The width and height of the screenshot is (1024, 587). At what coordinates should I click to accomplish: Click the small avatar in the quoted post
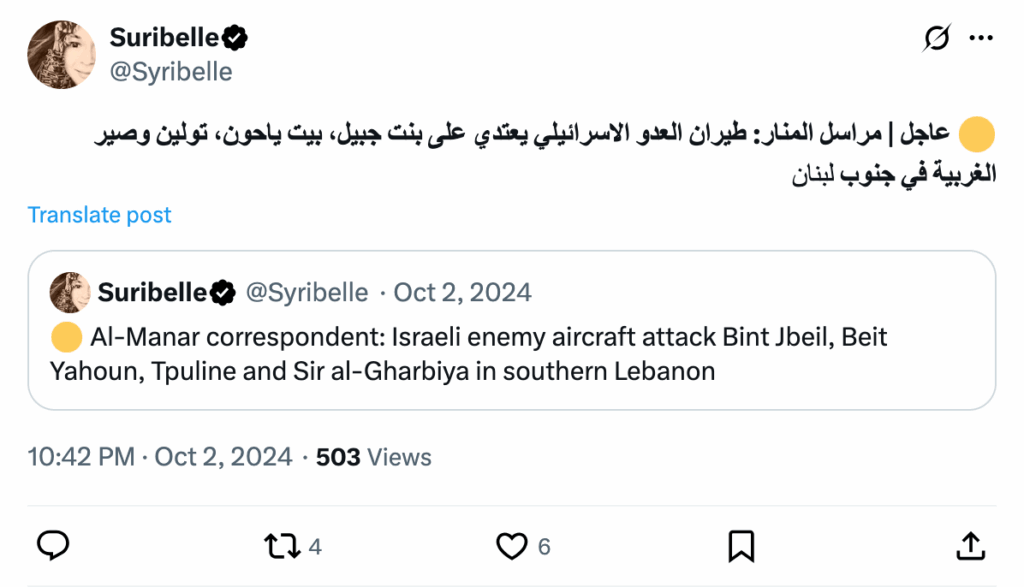point(71,292)
